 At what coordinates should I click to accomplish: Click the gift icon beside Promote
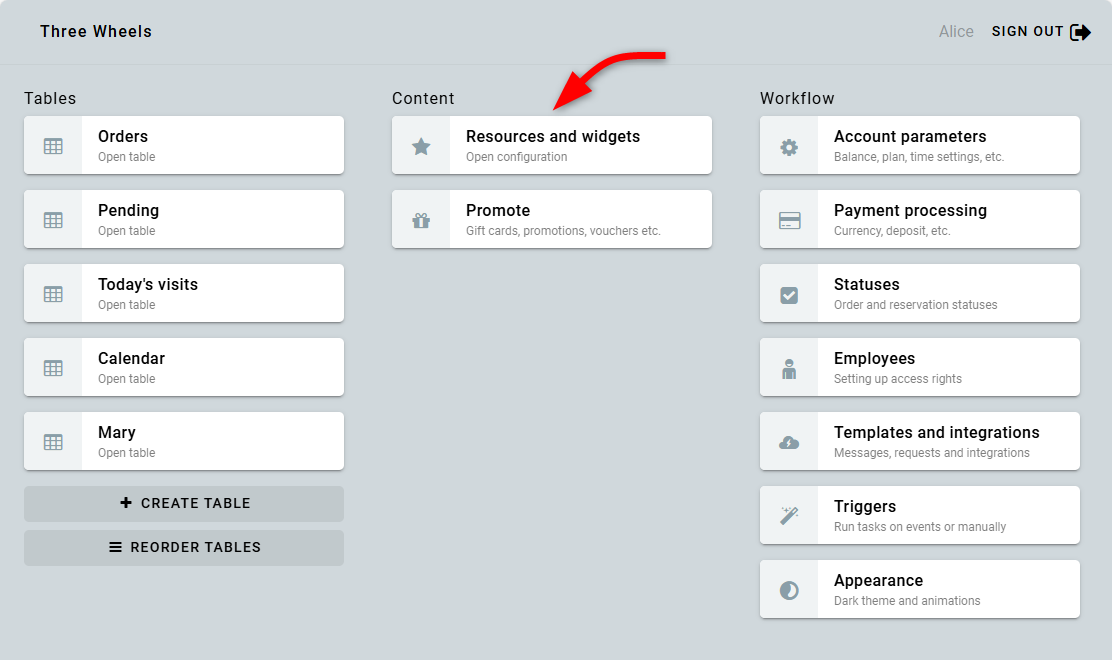pyautogui.click(x=421, y=220)
